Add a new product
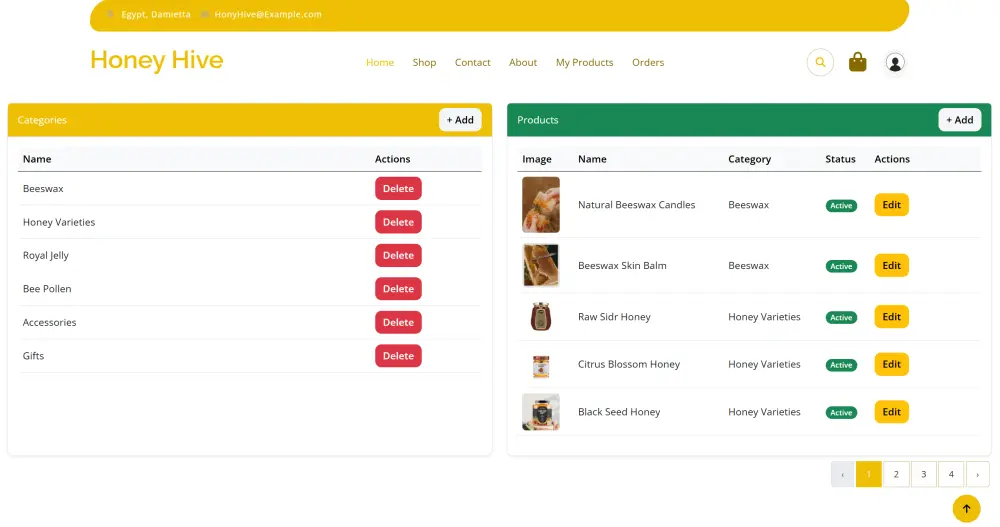This screenshot has height=527, width=1000. 959,120
